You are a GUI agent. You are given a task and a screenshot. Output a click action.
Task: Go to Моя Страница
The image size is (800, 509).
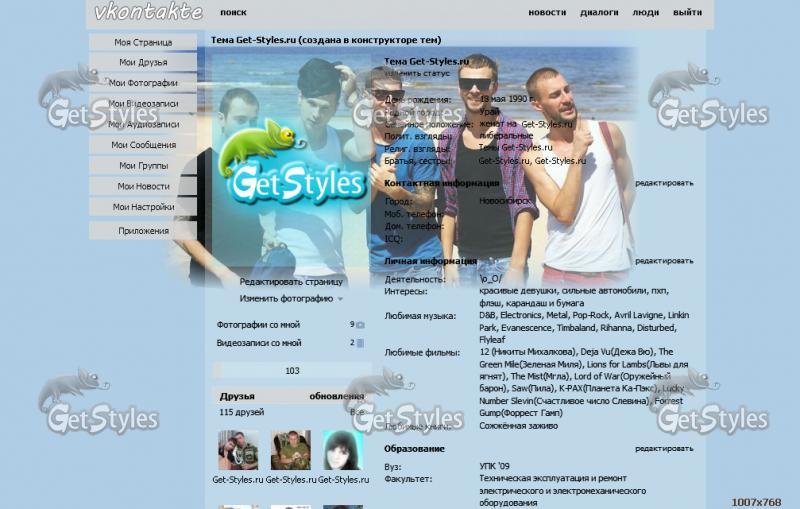click(143, 42)
